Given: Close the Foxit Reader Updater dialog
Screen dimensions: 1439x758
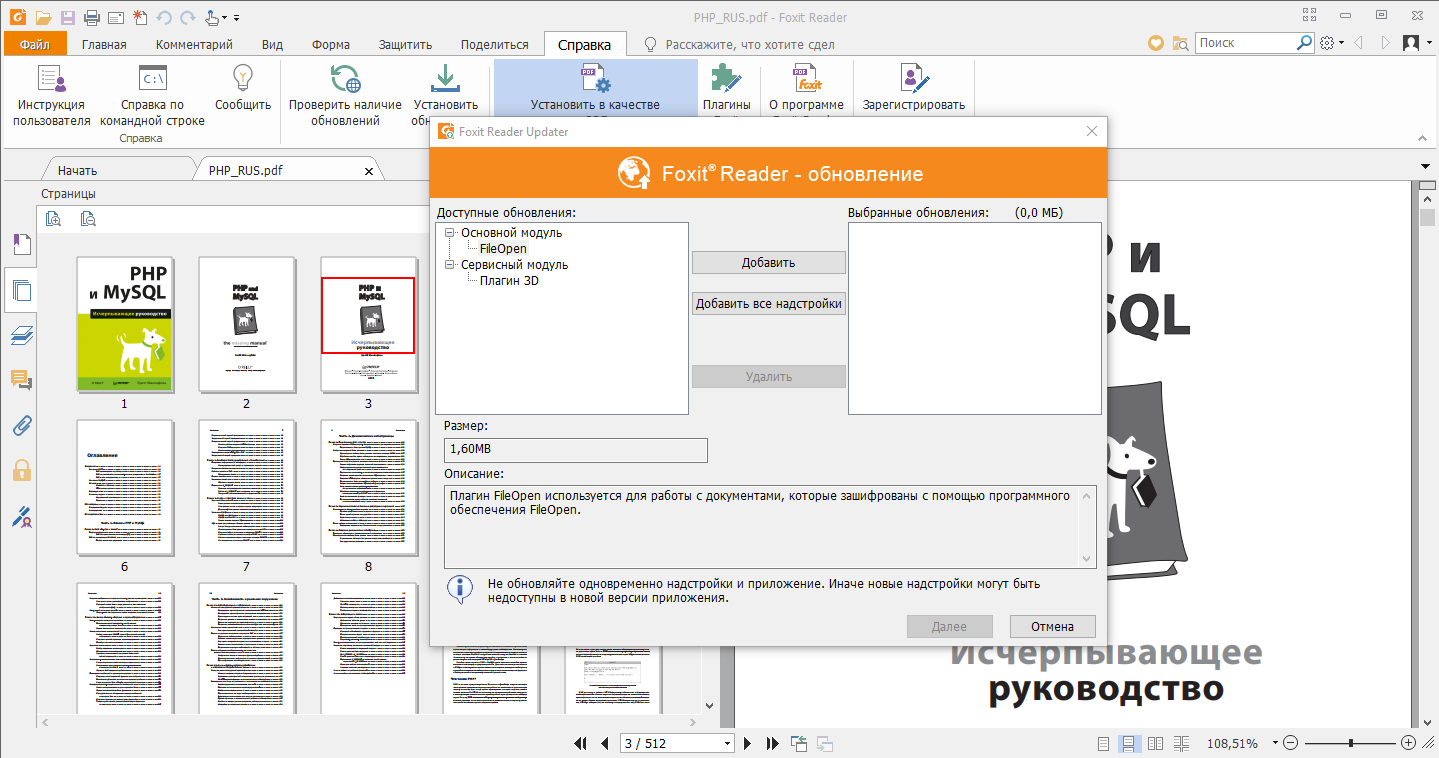Looking at the screenshot, I should 1092,131.
